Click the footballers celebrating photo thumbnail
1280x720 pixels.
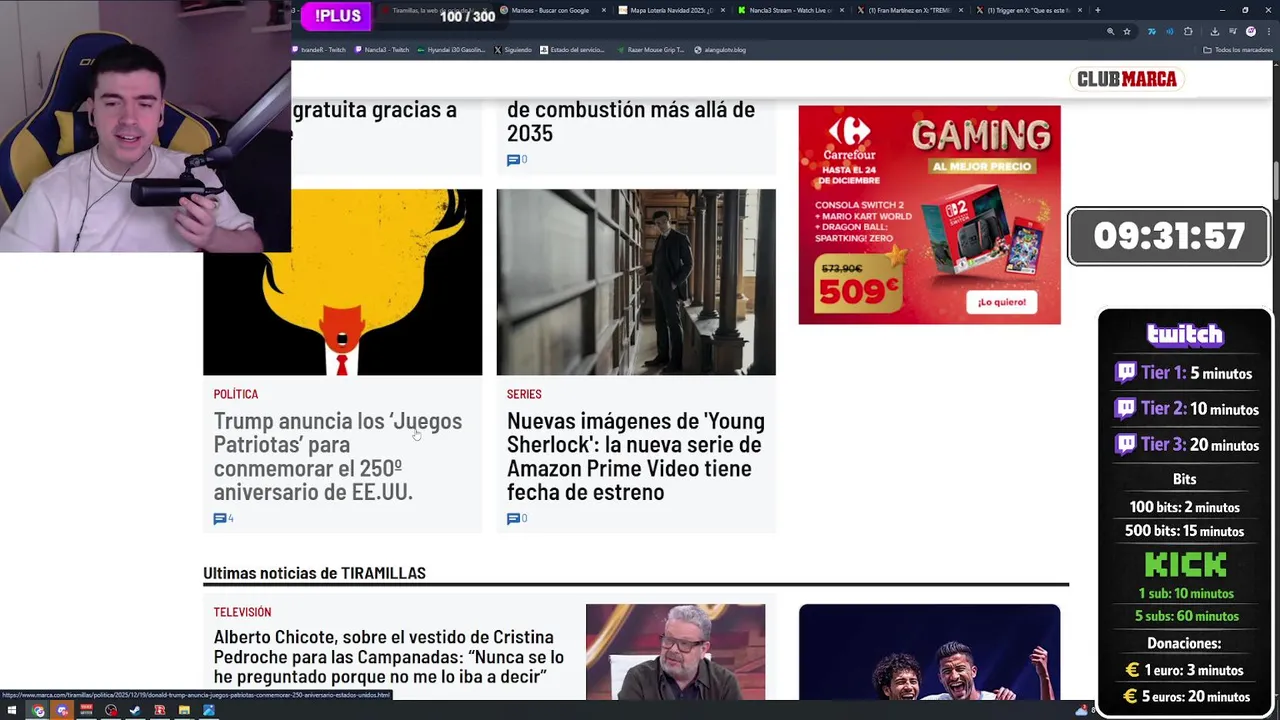tap(929, 651)
